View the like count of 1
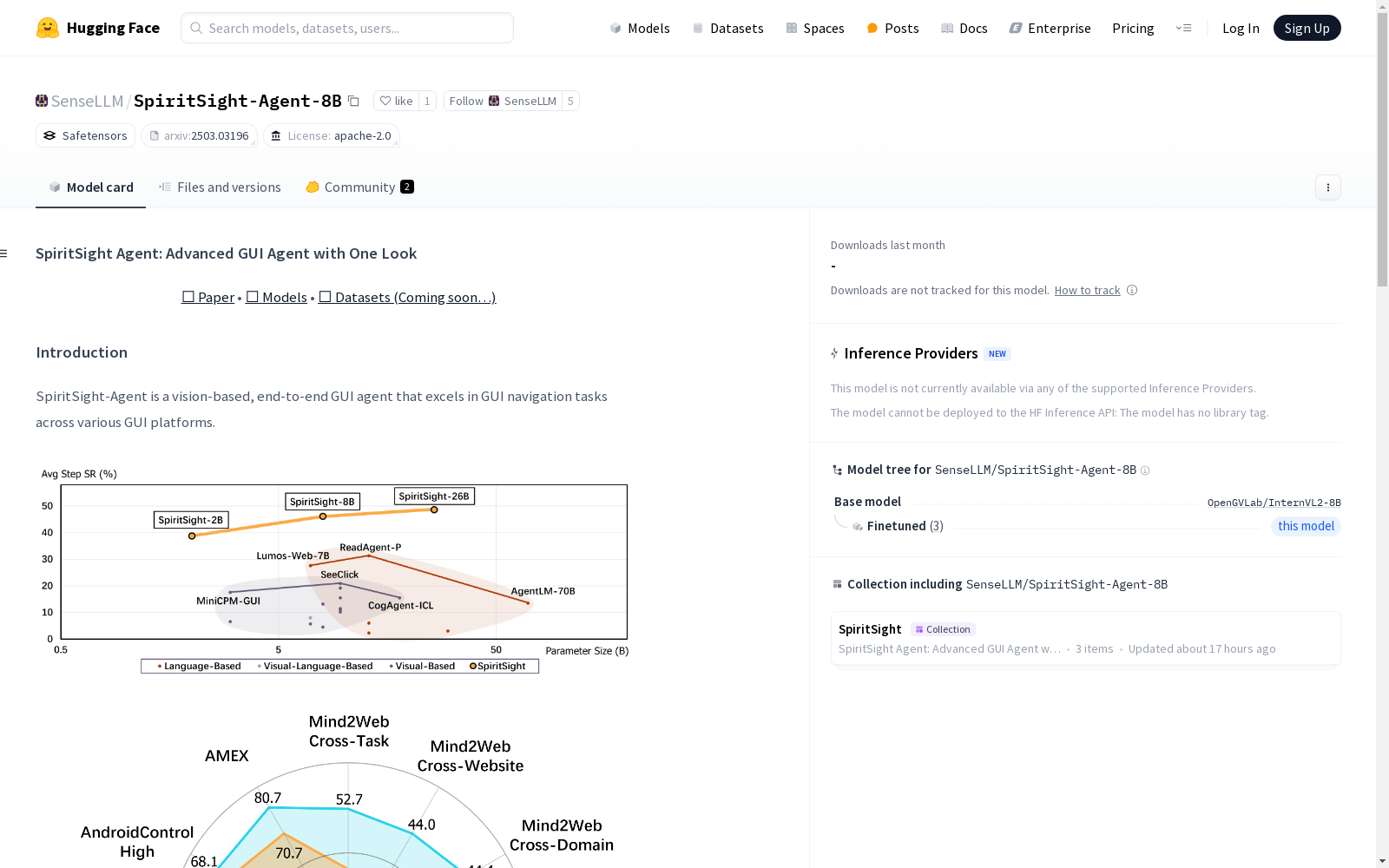 [427, 101]
